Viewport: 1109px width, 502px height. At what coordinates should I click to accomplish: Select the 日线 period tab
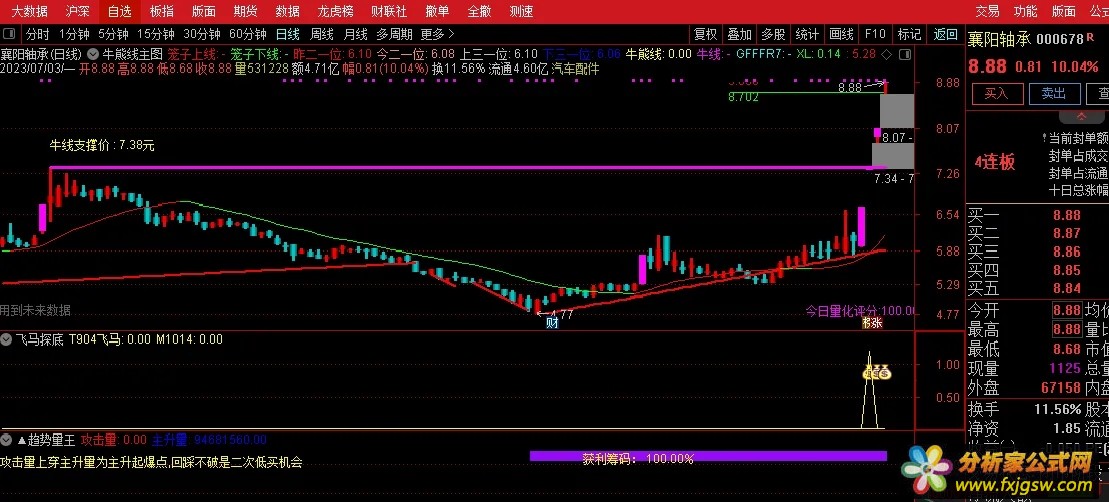(x=287, y=34)
